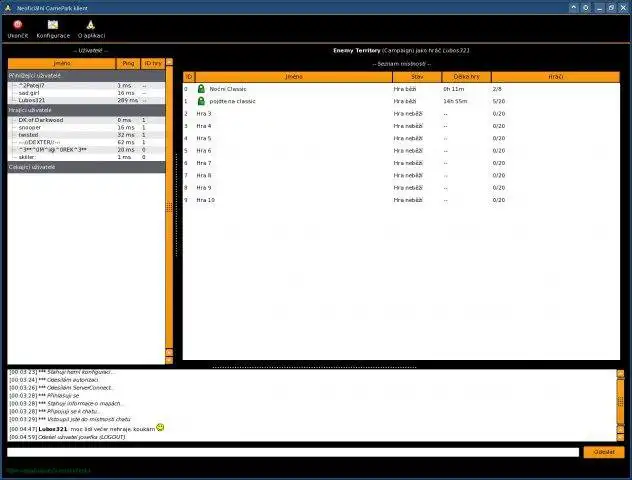The width and height of the screenshot is (632, 480).
Task: Sort user list by Ping column
Action: pos(128,63)
